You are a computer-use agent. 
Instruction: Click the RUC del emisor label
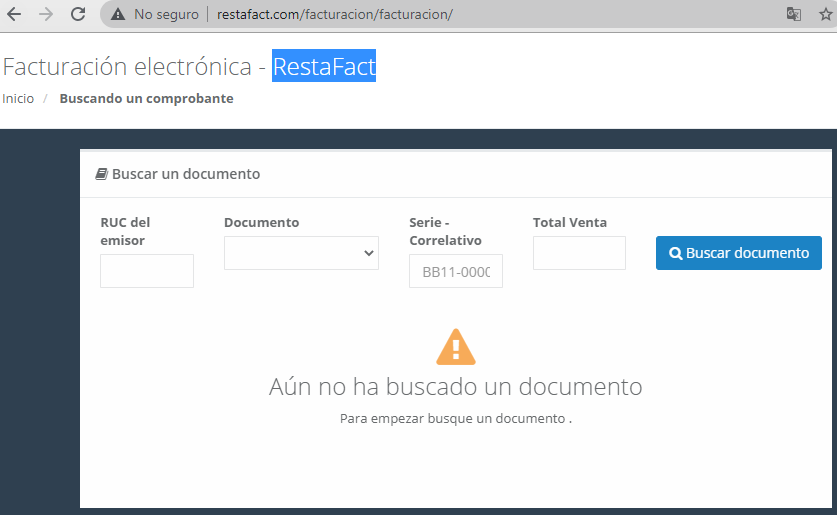pyautogui.click(x=125, y=231)
